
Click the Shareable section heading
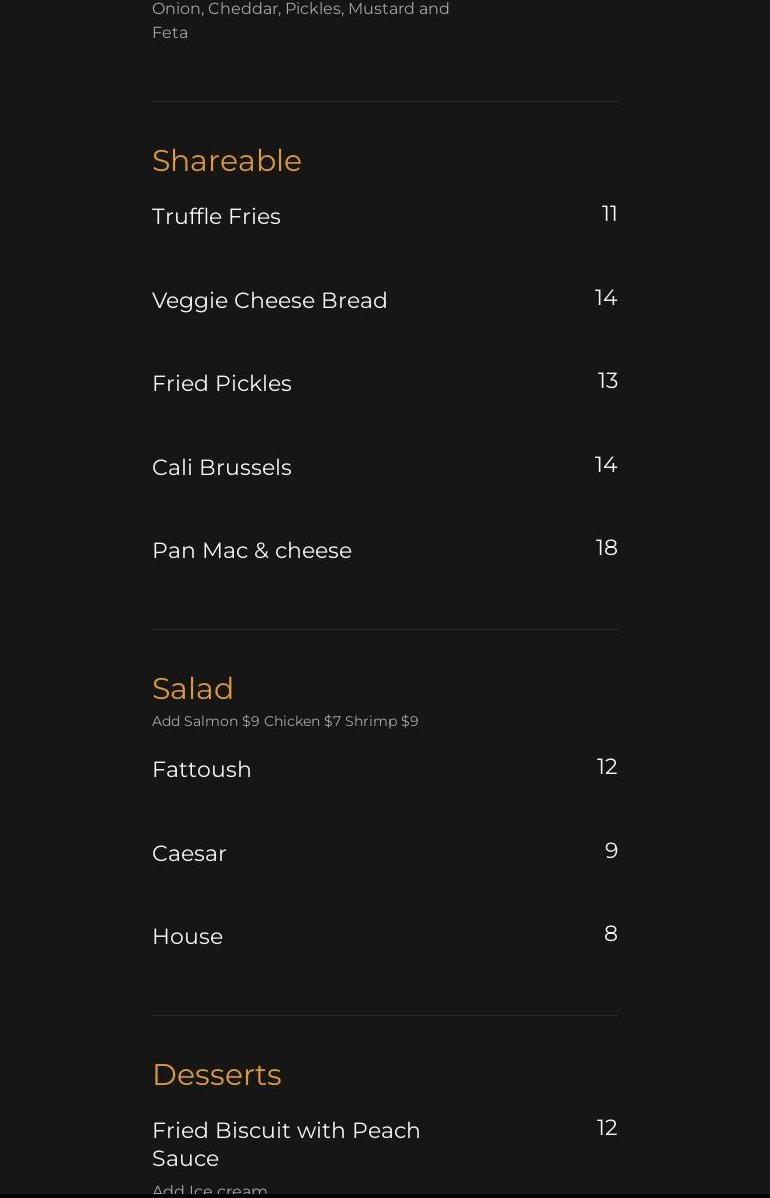(226, 160)
